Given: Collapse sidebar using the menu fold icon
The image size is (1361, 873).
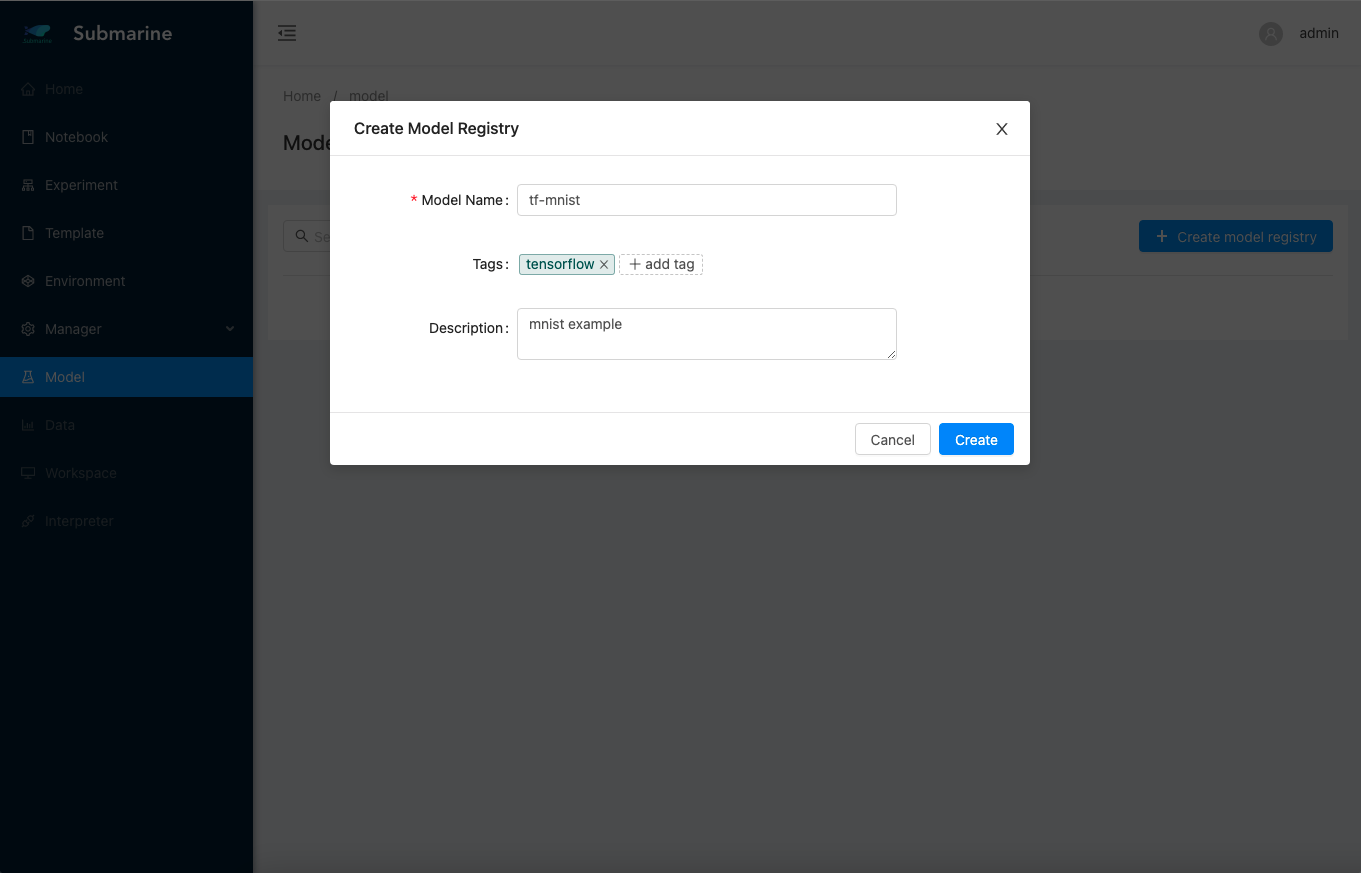Looking at the screenshot, I should point(287,33).
